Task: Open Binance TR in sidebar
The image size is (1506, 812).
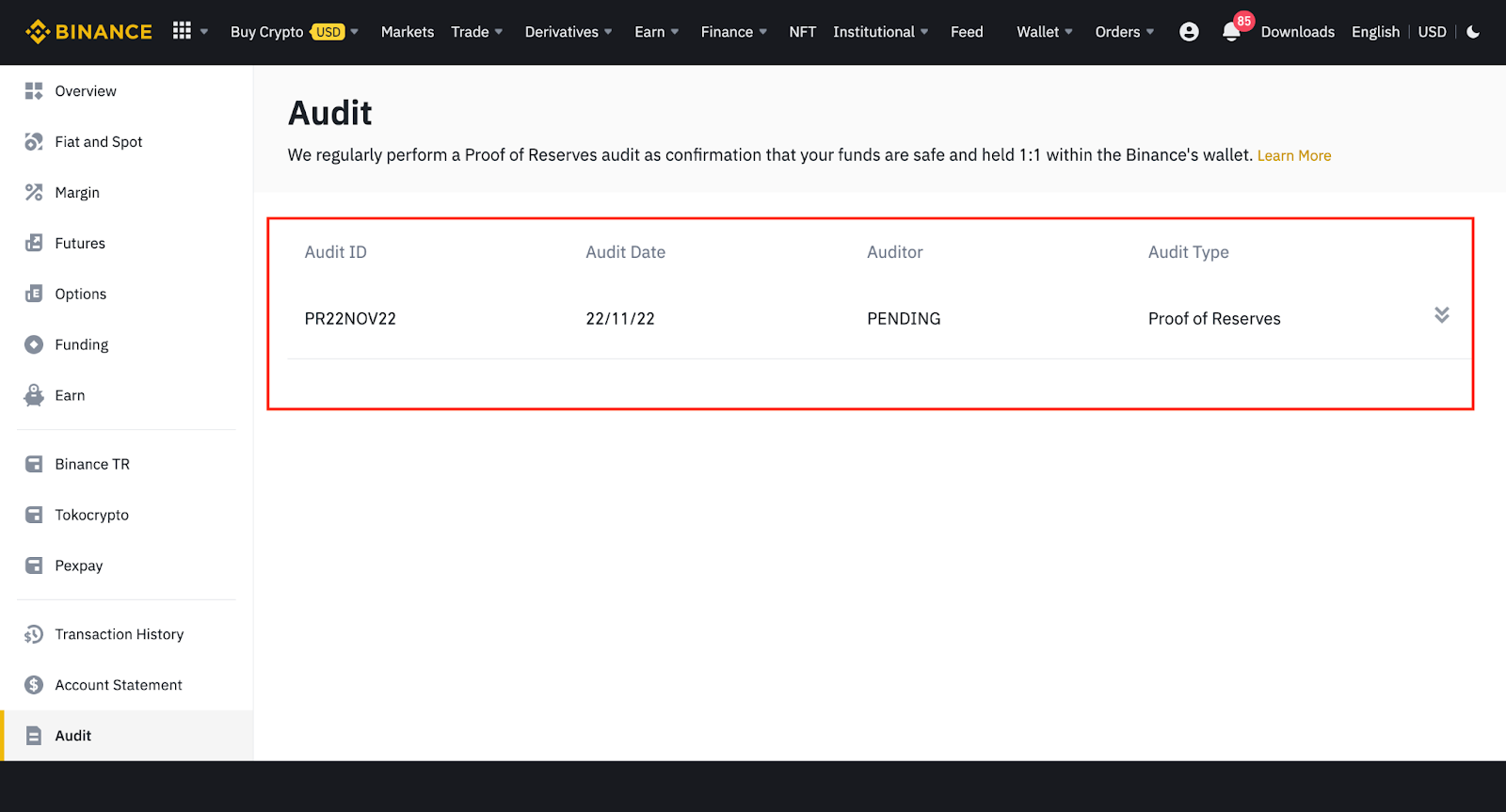Action: [x=92, y=465]
